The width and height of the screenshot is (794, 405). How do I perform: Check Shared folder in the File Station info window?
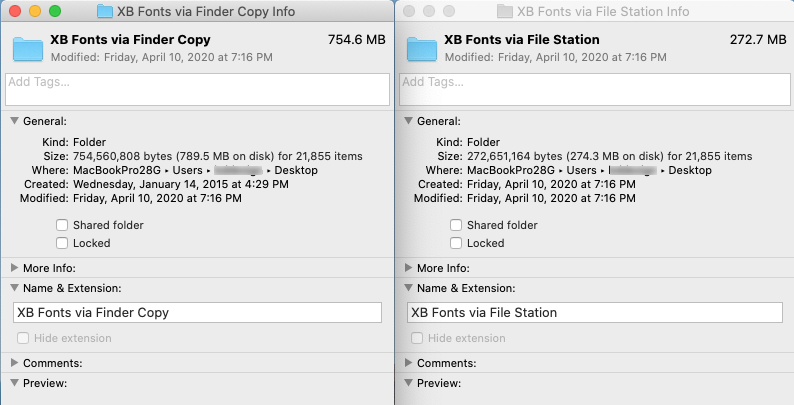(x=456, y=226)
